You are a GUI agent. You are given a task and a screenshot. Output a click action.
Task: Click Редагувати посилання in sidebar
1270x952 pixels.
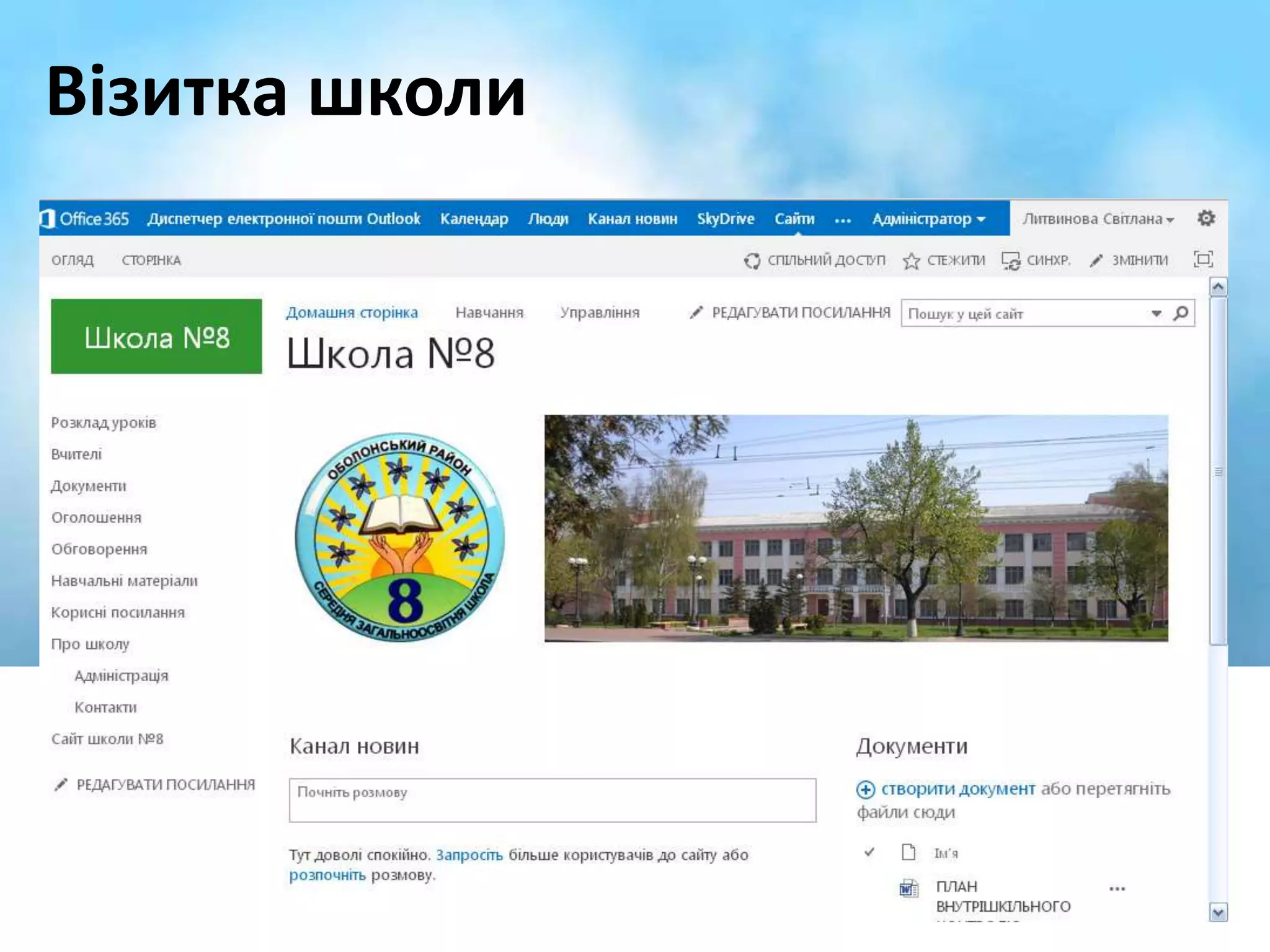[166, 785]
